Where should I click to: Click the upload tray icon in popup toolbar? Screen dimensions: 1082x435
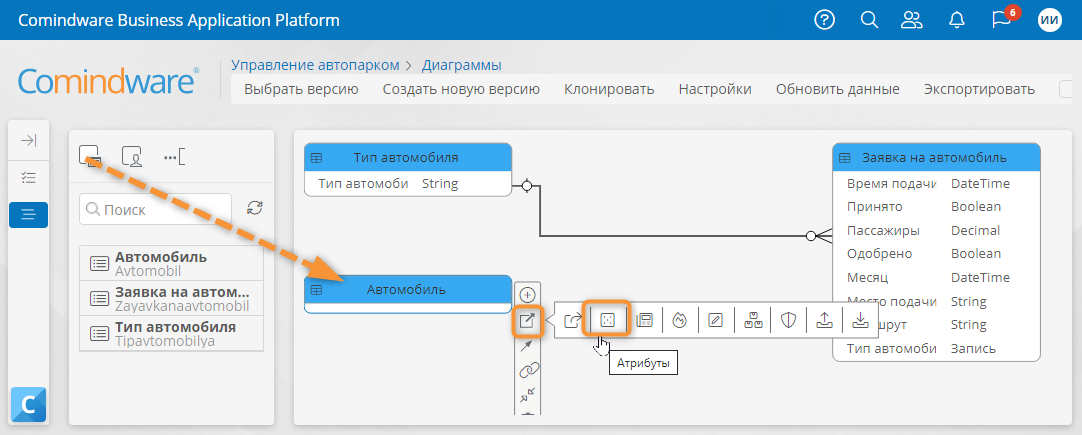[824, 320]
